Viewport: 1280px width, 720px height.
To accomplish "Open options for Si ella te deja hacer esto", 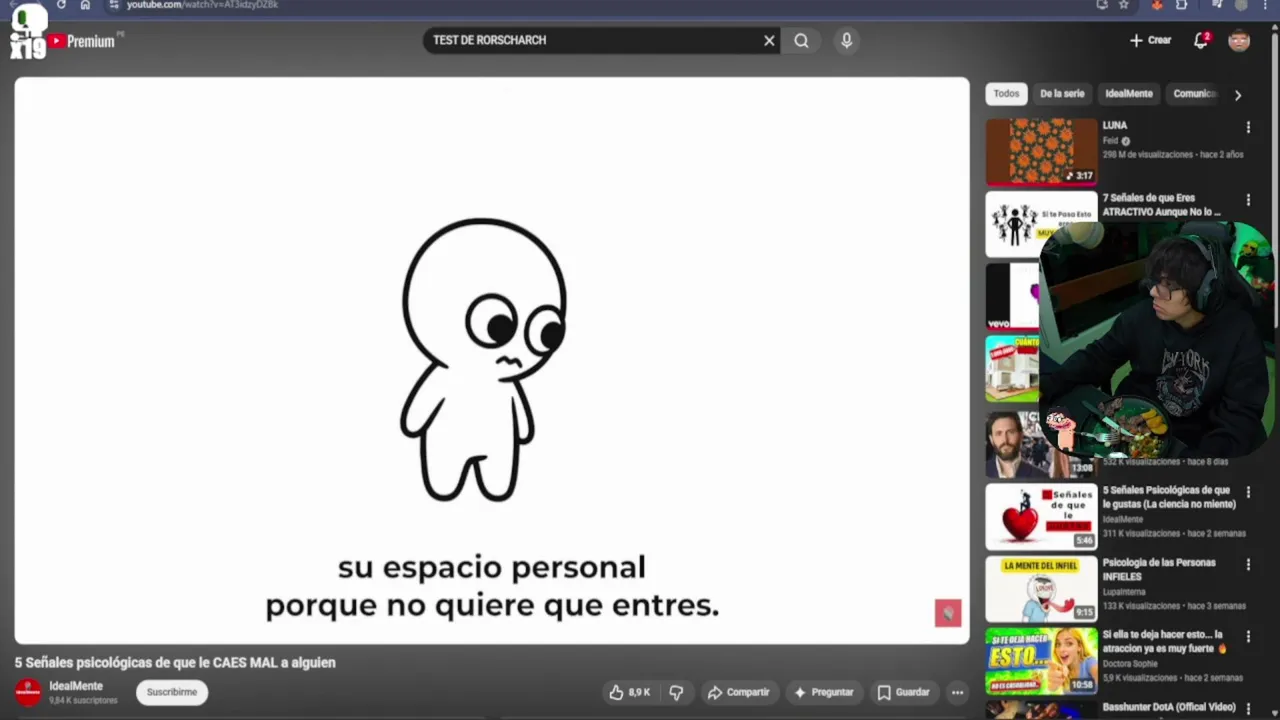I will tap(1248, 637).
